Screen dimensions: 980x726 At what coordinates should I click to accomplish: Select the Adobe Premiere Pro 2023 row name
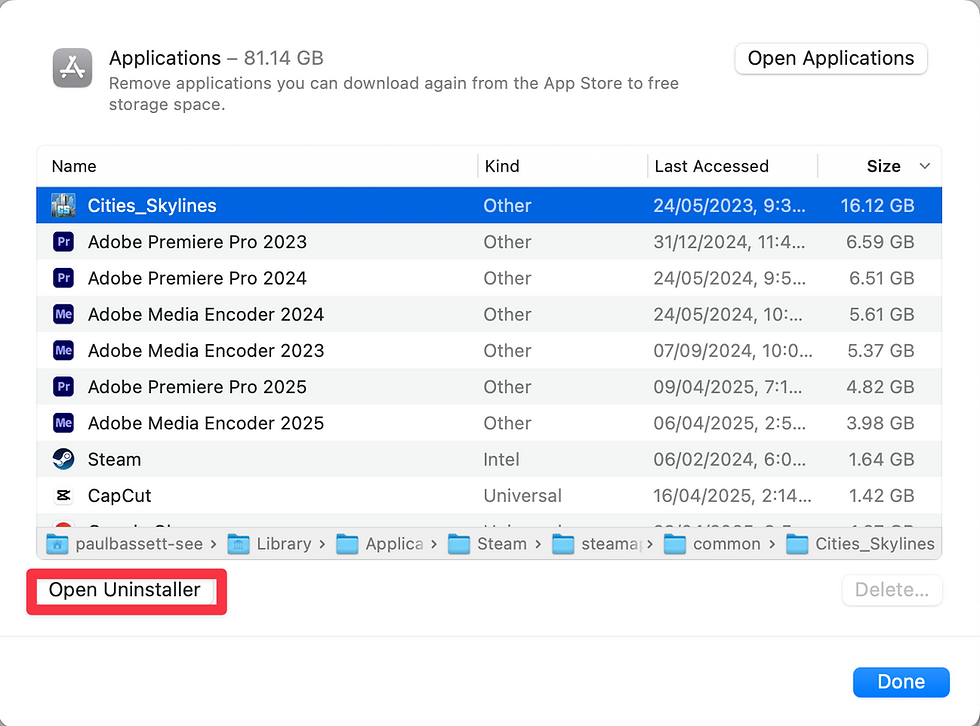click(198, 242)
